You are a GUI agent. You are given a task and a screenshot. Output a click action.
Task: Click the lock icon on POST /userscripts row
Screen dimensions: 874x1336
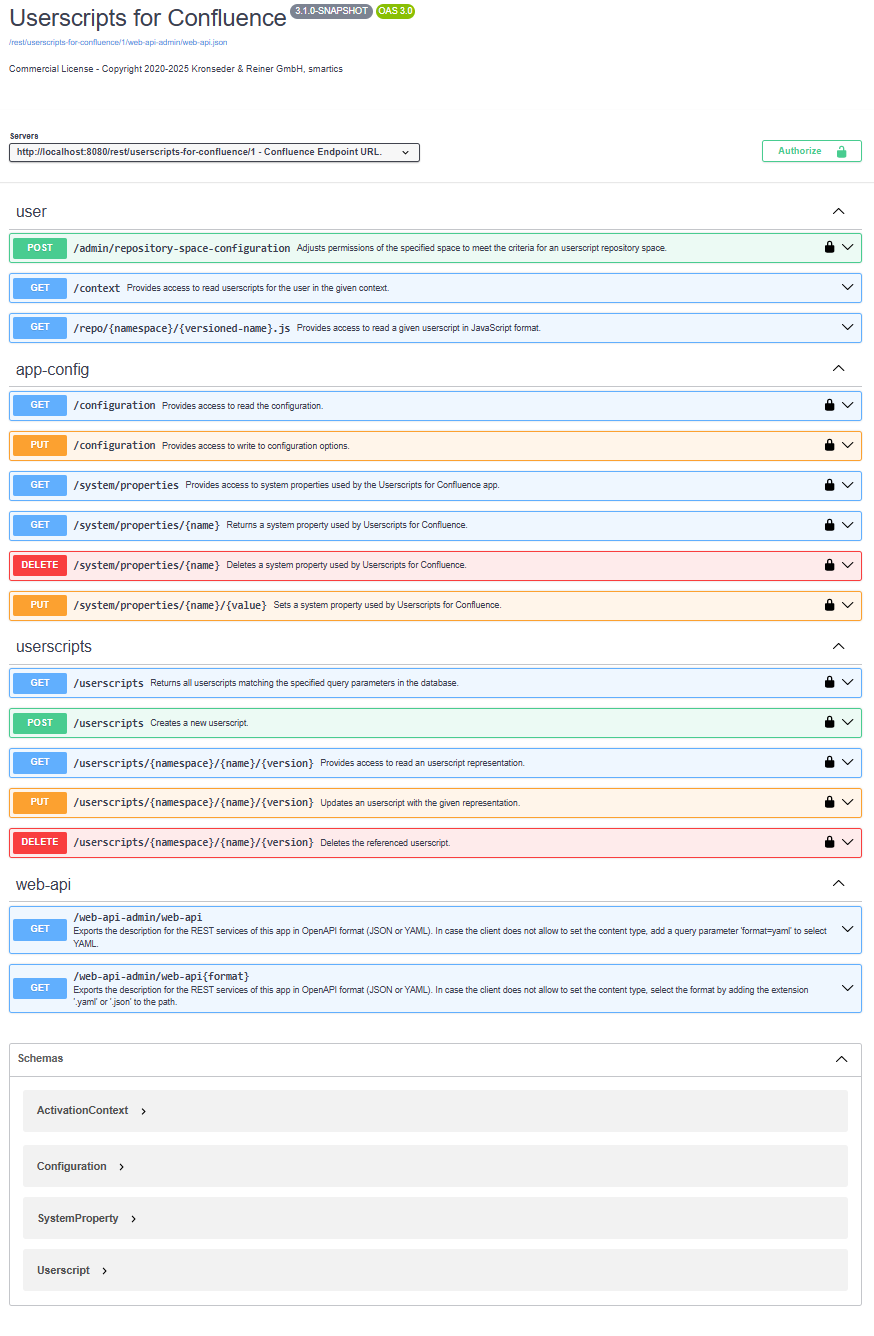pos(829,722)
